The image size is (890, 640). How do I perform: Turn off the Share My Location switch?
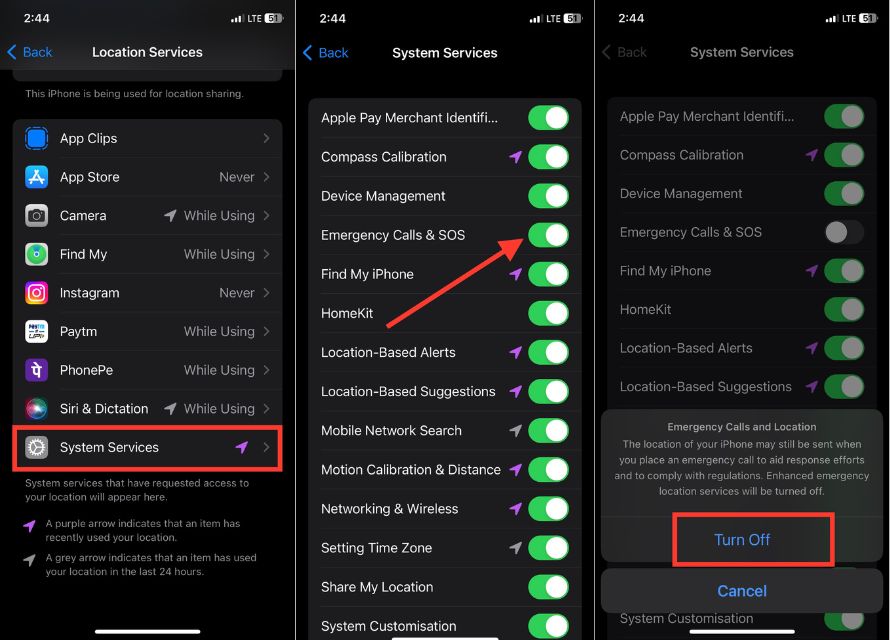tap(548, 587)
